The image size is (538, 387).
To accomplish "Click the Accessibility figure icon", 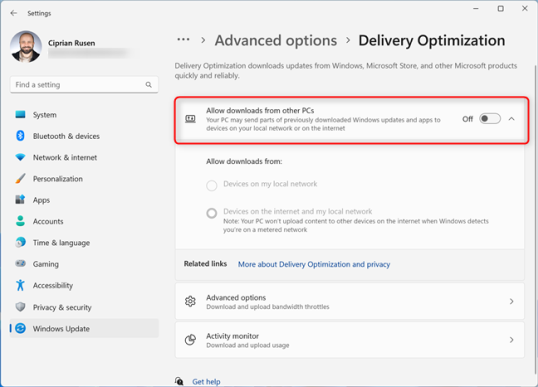I will click(x=20, y=285).
